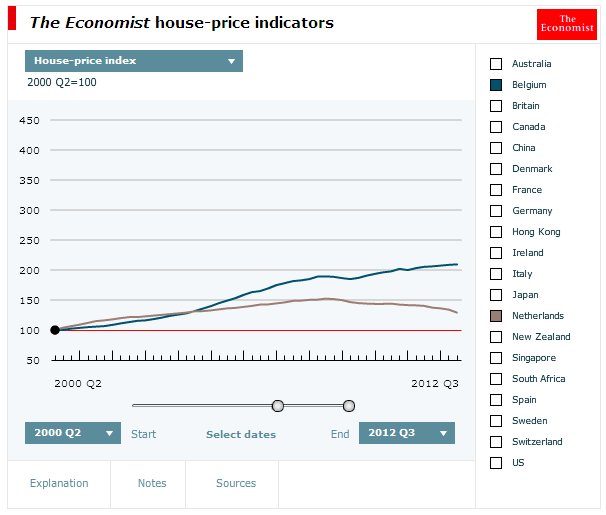Click The Economist logo
The height and width of the screenshot is (515, 606).
click(x=566, y=23)
